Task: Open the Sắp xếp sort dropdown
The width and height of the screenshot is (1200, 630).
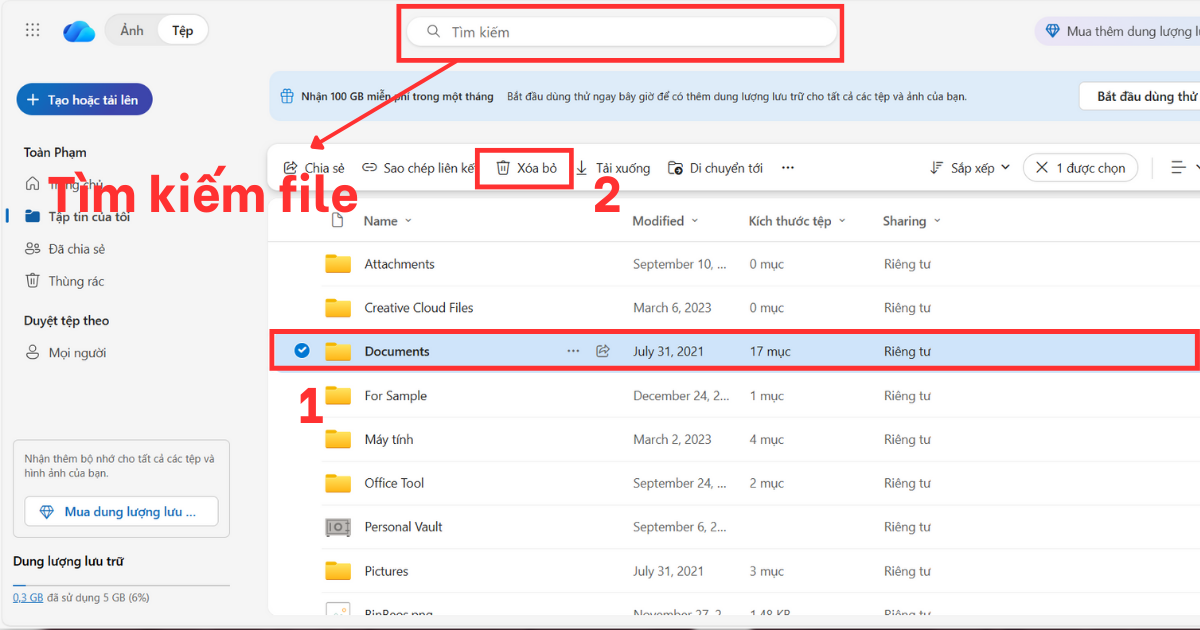Action: (968, 167)
